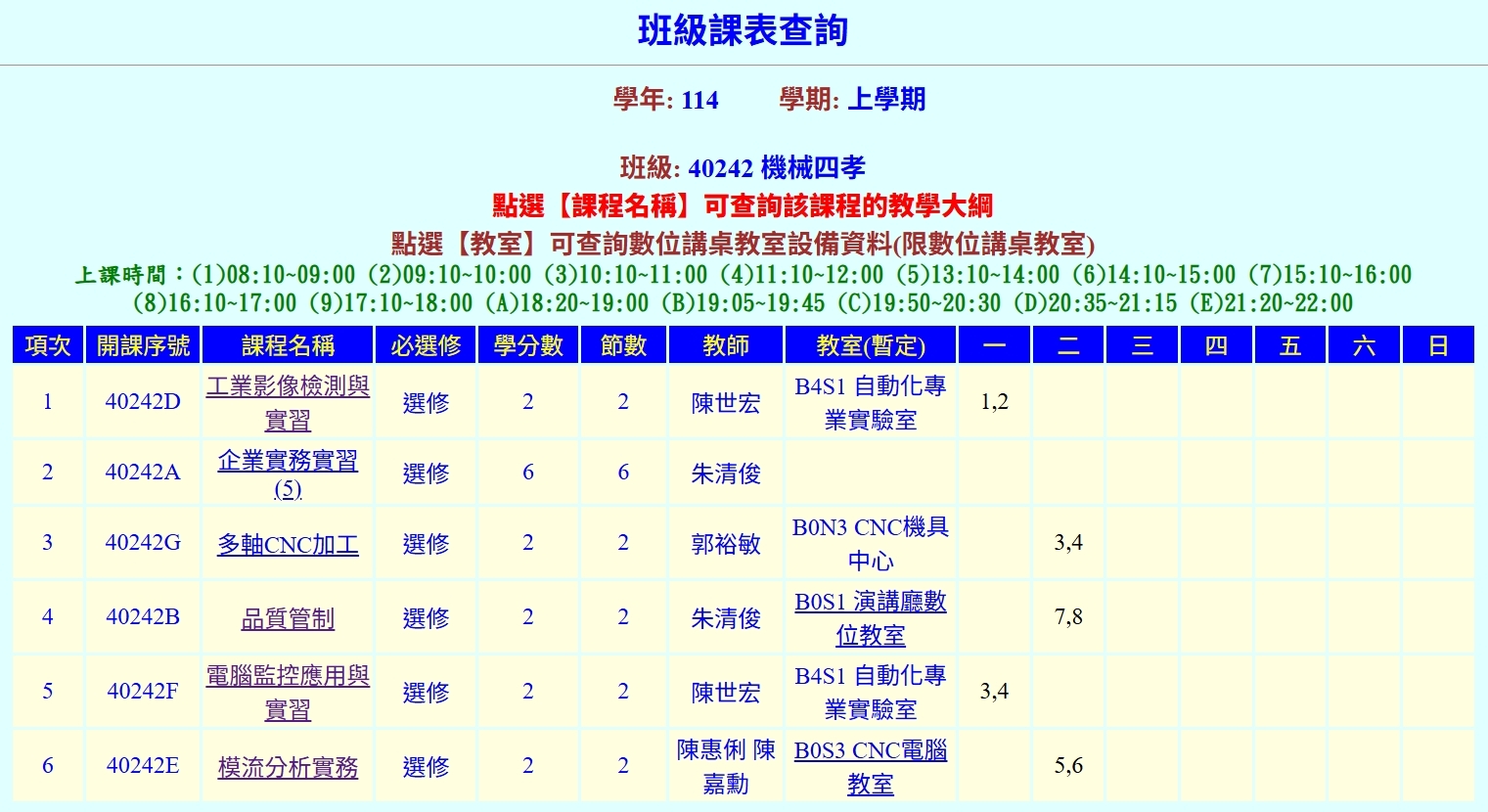This screenshot has height=812, width=1488.
Task: Click the B4S1 自動化專業實驗室 cell in row 1
Action: [x=870, y=402]
